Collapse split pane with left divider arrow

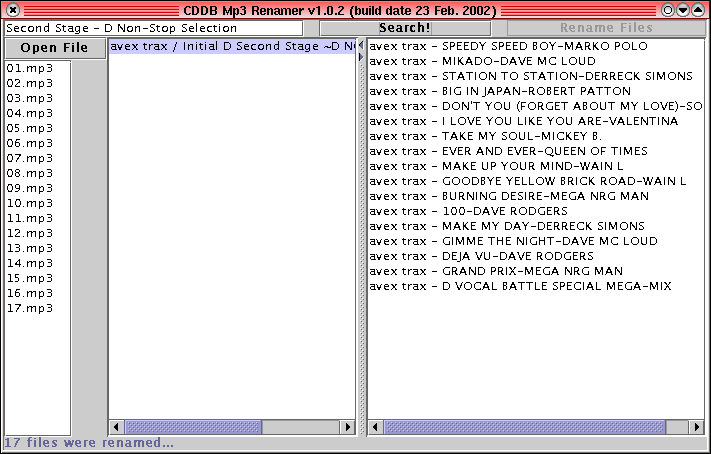tap(361, 45)
